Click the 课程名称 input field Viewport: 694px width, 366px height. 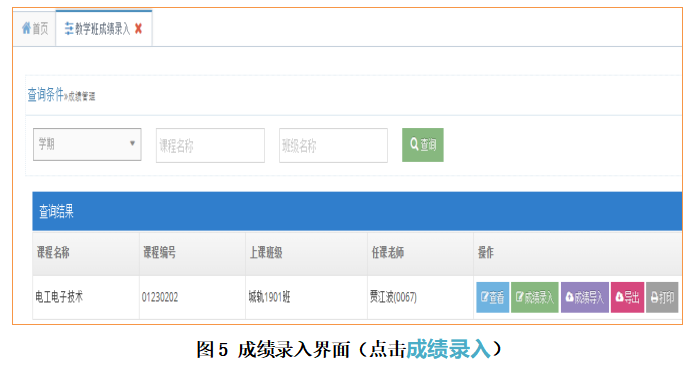[210, 145]
